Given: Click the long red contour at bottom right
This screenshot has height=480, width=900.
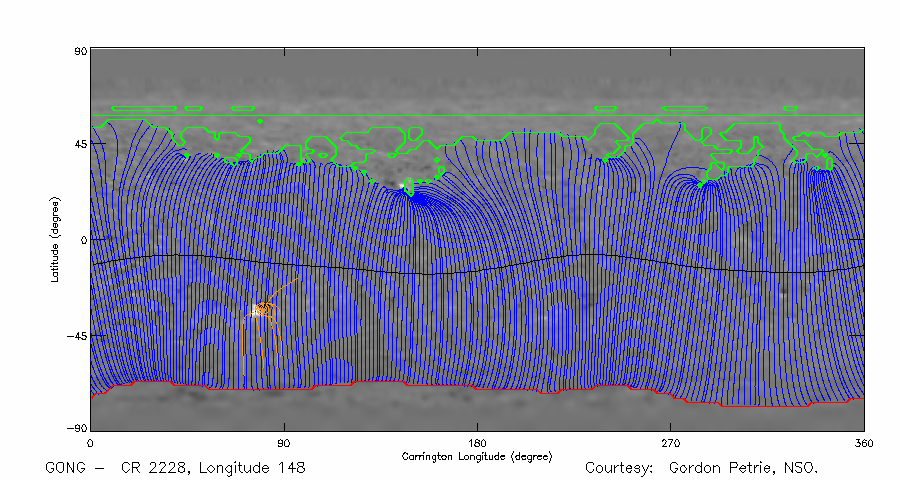Looking at the screenshot, I should (x=770, y=405).
